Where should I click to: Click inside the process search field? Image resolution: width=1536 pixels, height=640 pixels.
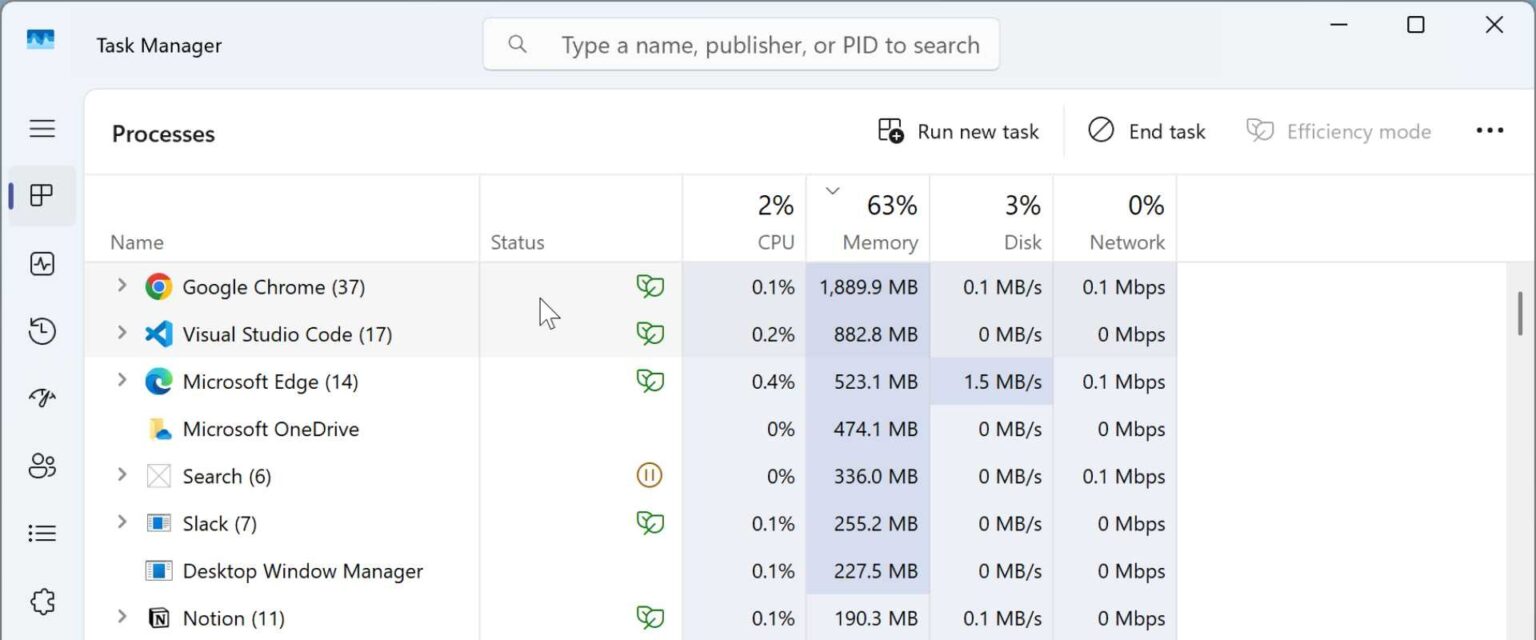point(770,44)
